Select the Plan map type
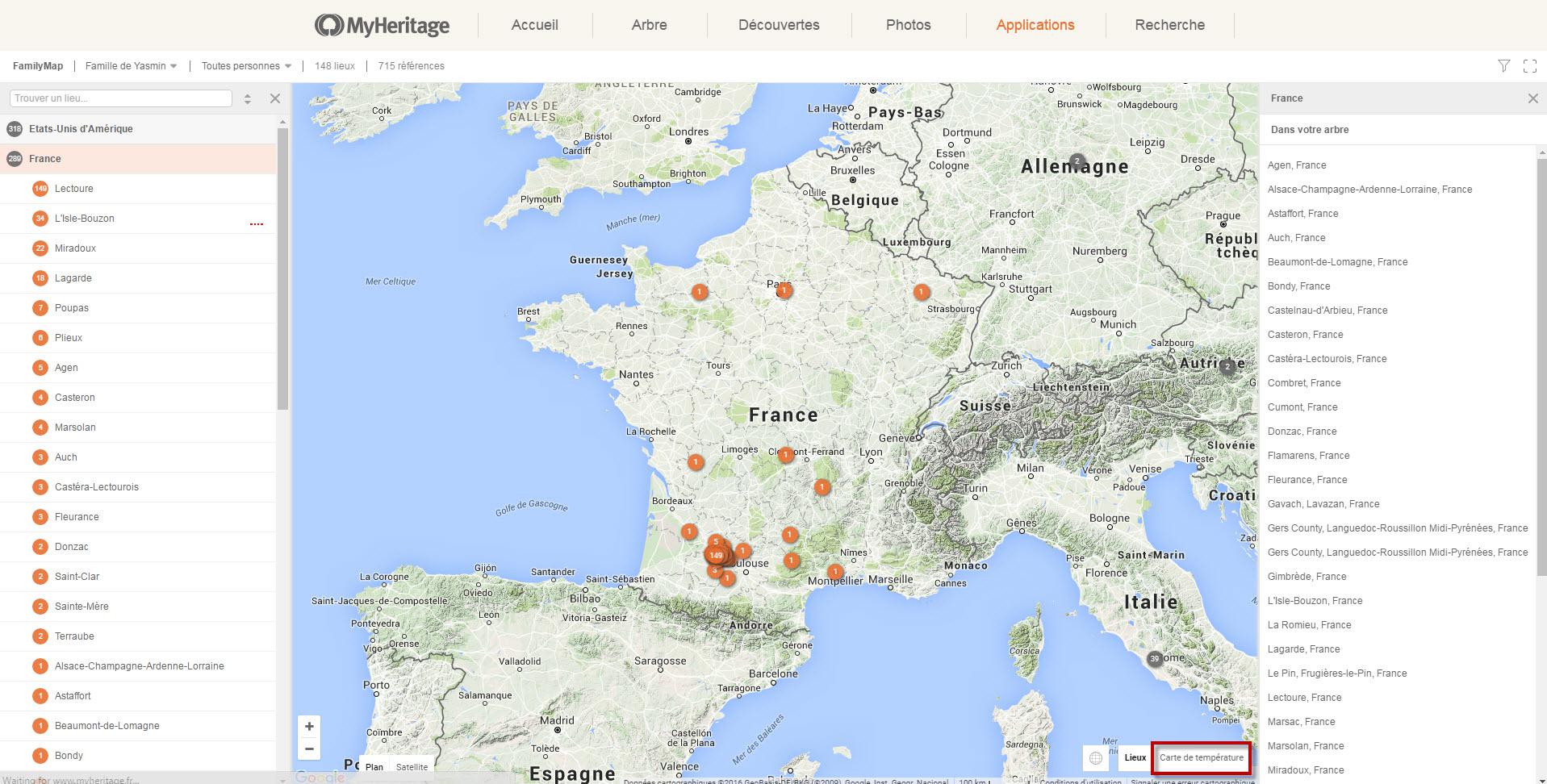Image resolution: width=1547 pixels, height=784 pixels. click(374, 767)
